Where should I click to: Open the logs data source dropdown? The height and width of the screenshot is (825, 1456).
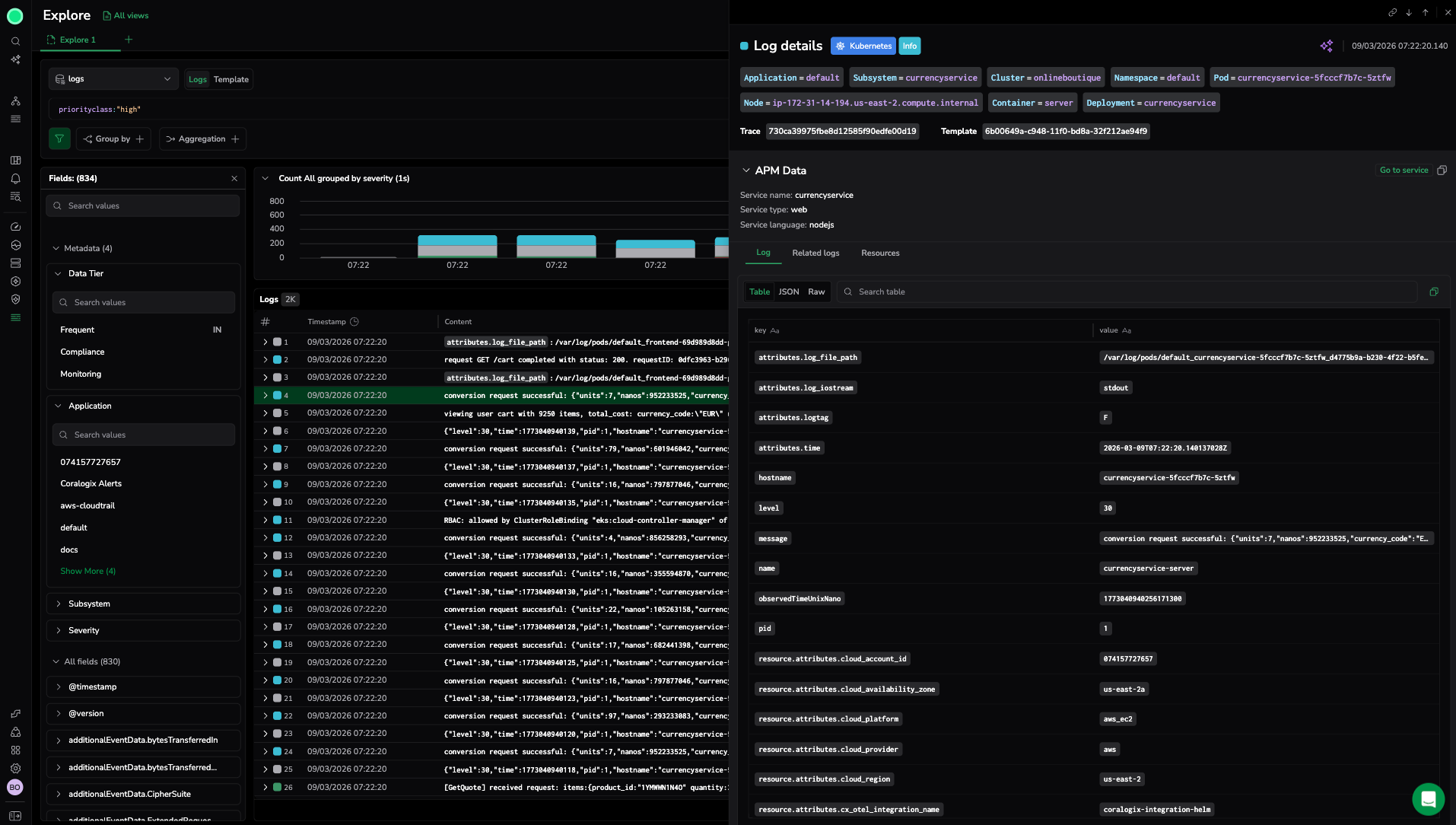[x=113, y=79]
